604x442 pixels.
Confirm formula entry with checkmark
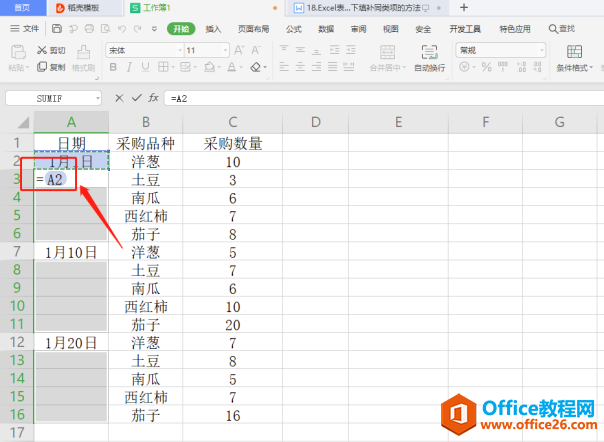pos(136,98)
